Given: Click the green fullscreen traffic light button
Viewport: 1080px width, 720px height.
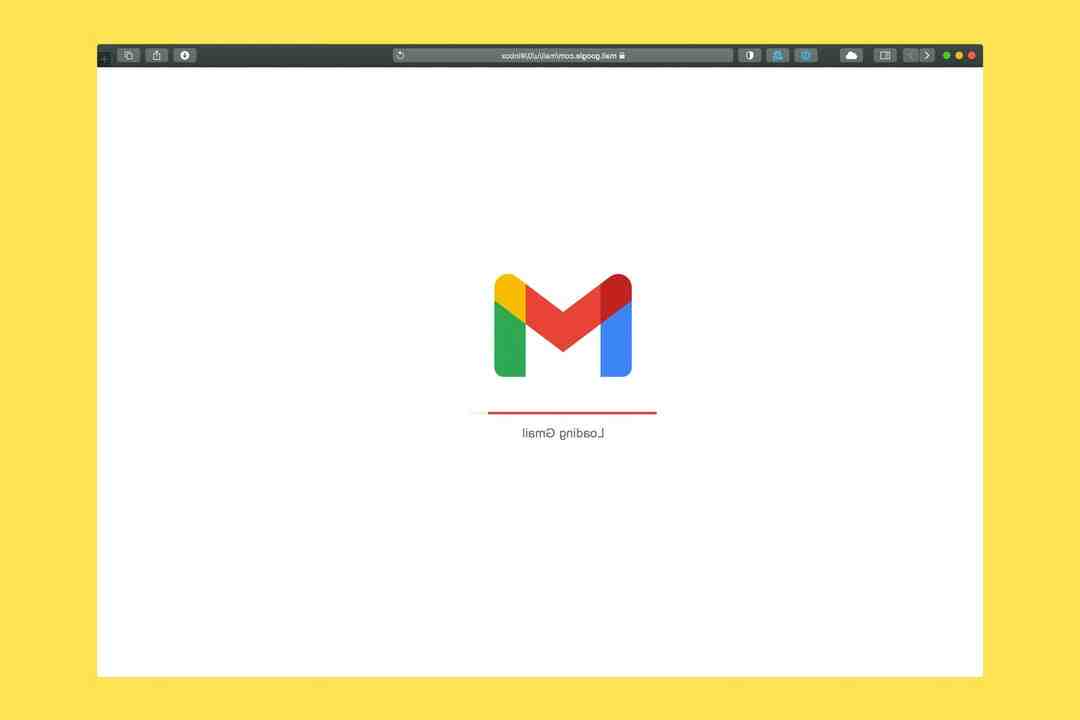Looking at the screenshot, I should click(x=946, y=55).
